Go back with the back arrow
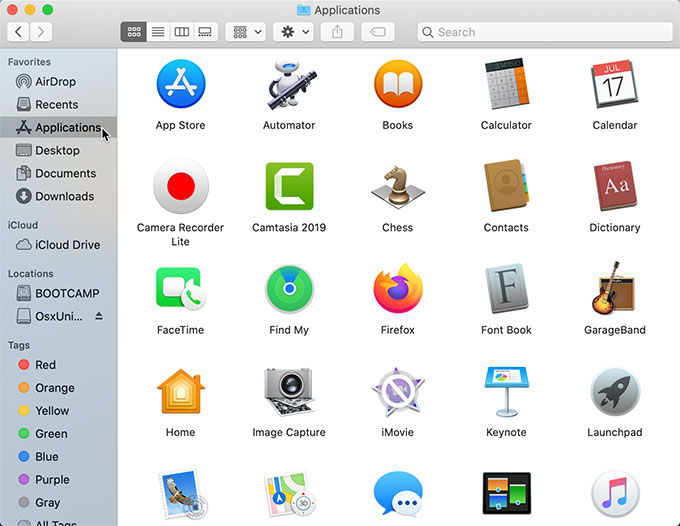Image resolution: width=680 pixels, height=526 pixels. coord(18,32)
